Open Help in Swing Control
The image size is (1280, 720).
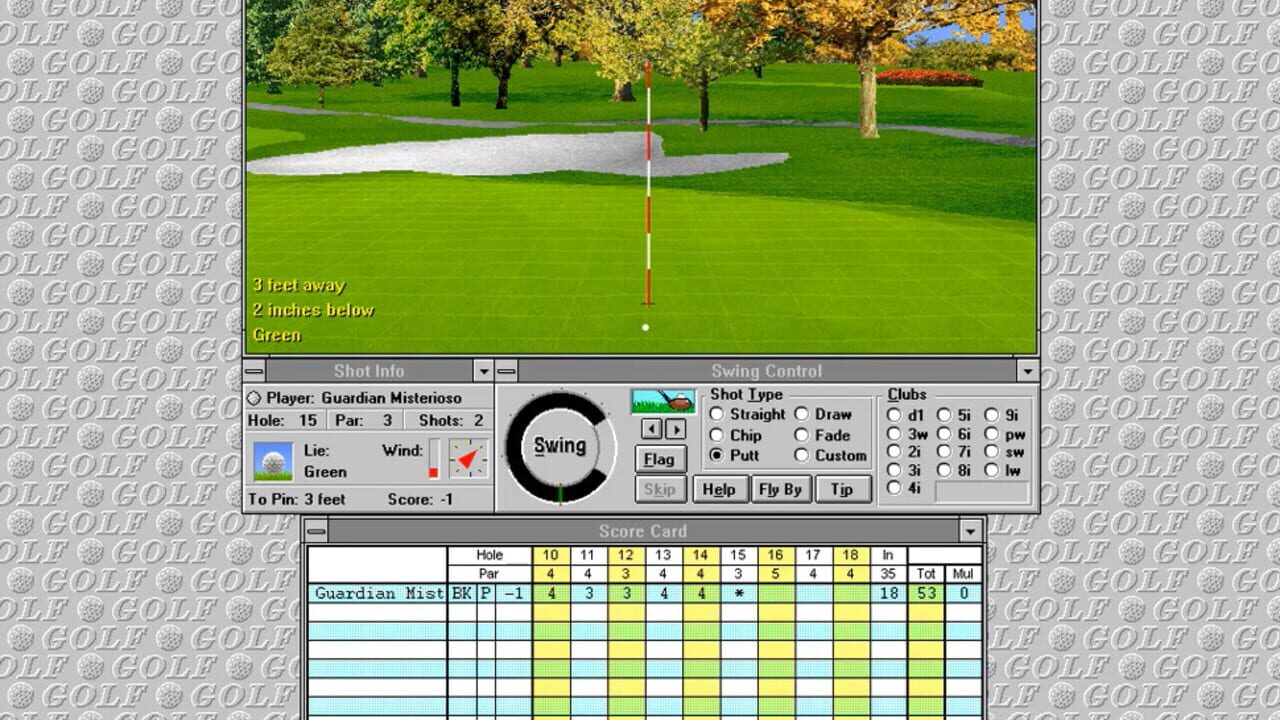pos(720,489)
